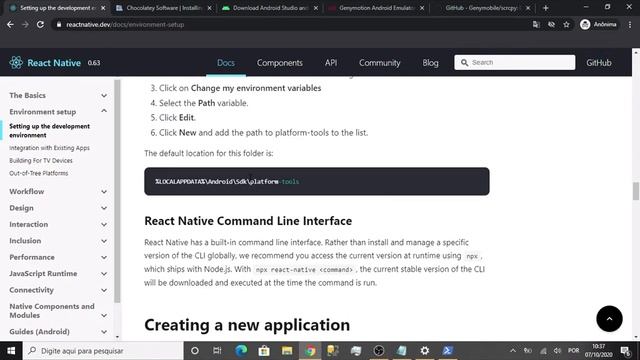Go back with the browser back arrow
The width and height of the screenshot is (640, 360).
[10, 24]
